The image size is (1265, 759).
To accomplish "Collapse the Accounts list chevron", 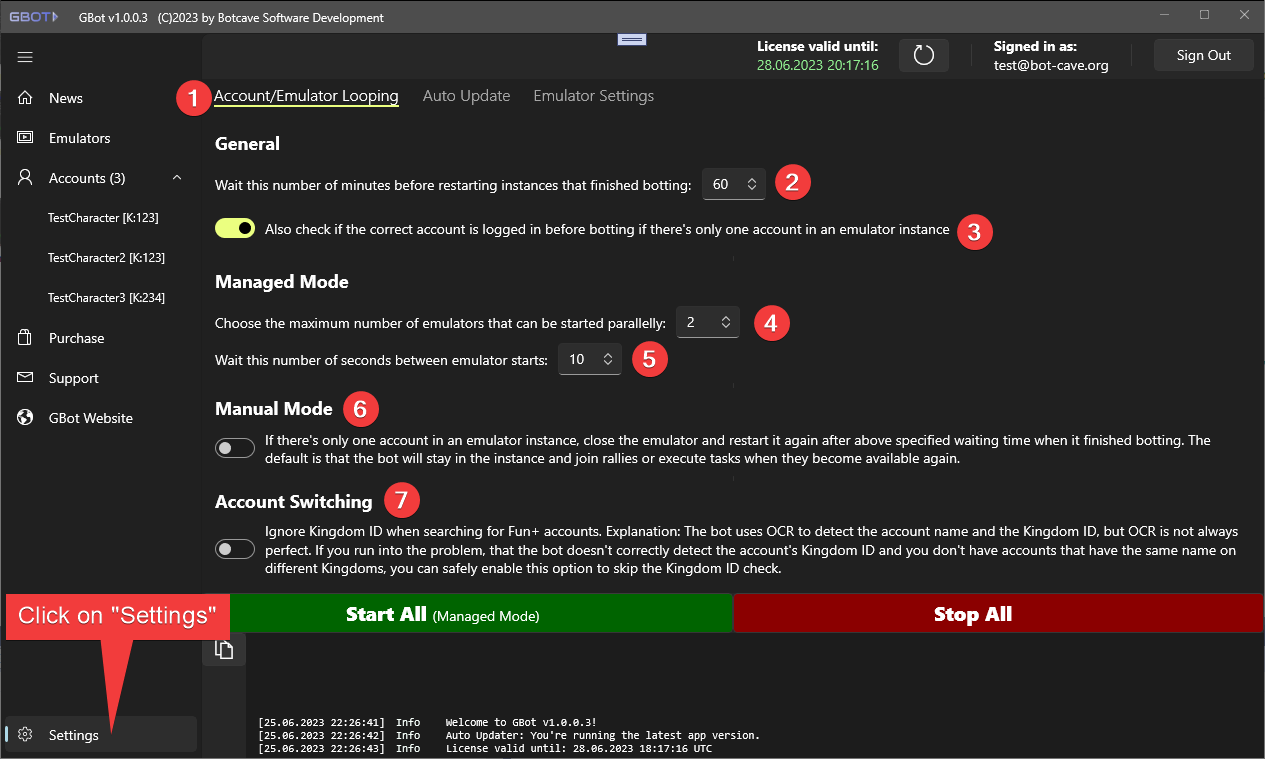I will tap(177, 178).
